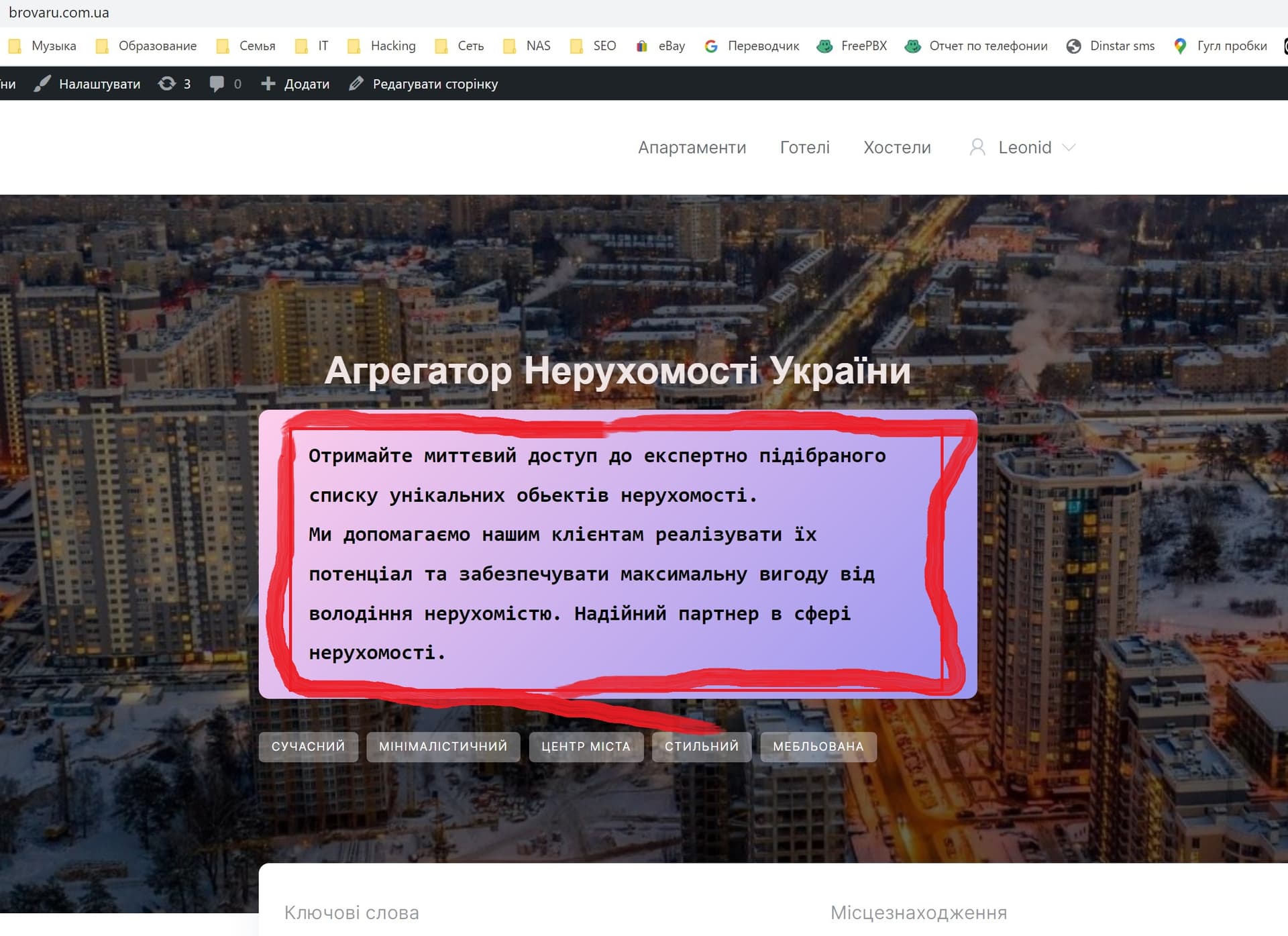Open the Образование bookmarks folder

point(146,46)
